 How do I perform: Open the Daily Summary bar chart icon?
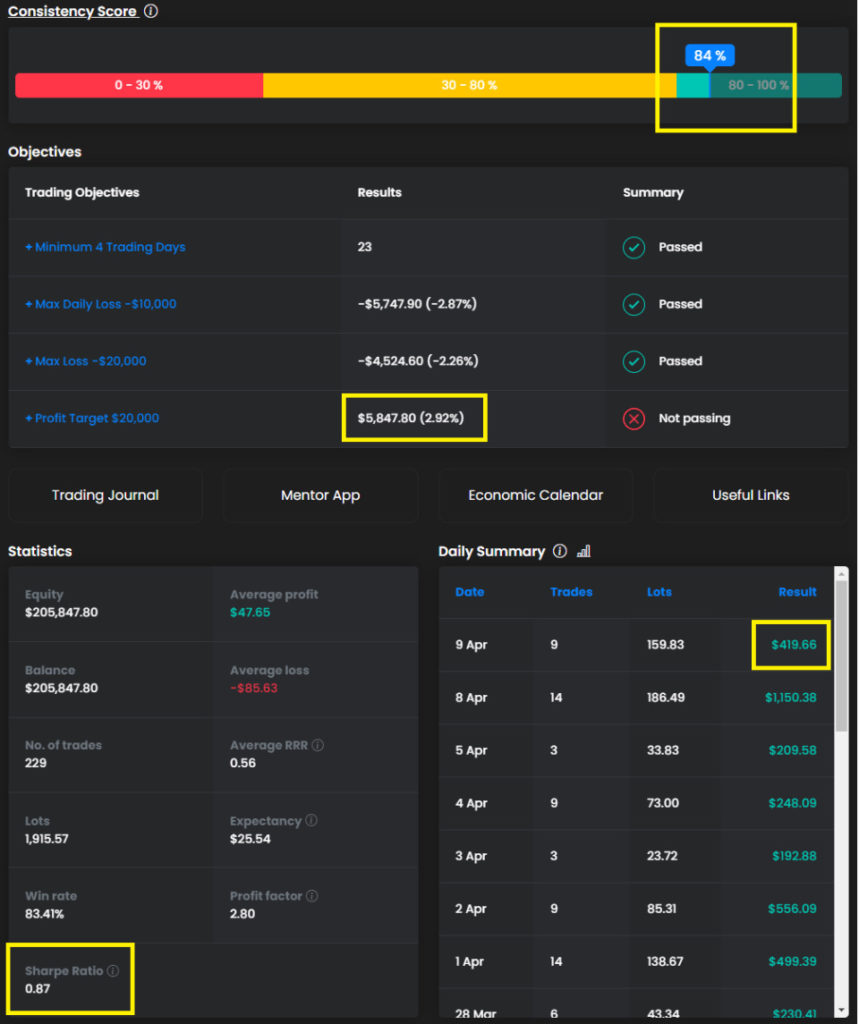tap(584, 551)
